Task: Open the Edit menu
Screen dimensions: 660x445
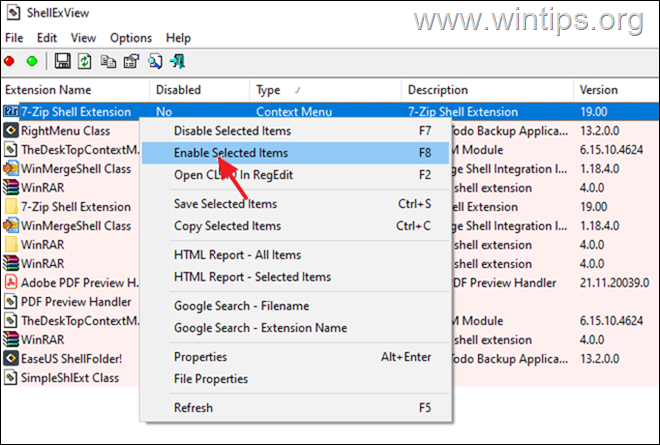Action: (x=47, y=38)
